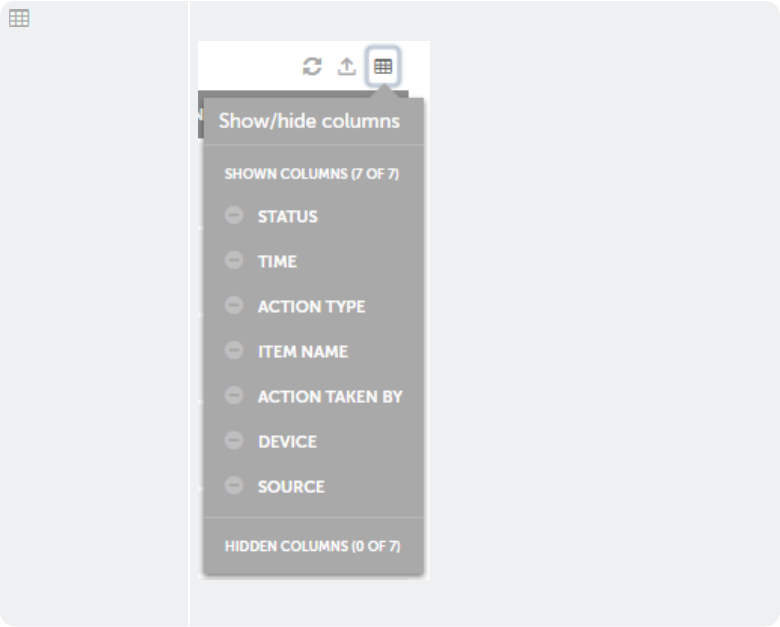This screenshot has width=780, height=627.
Task: Click the refresh icon in the toolbar
Action: 312,67
